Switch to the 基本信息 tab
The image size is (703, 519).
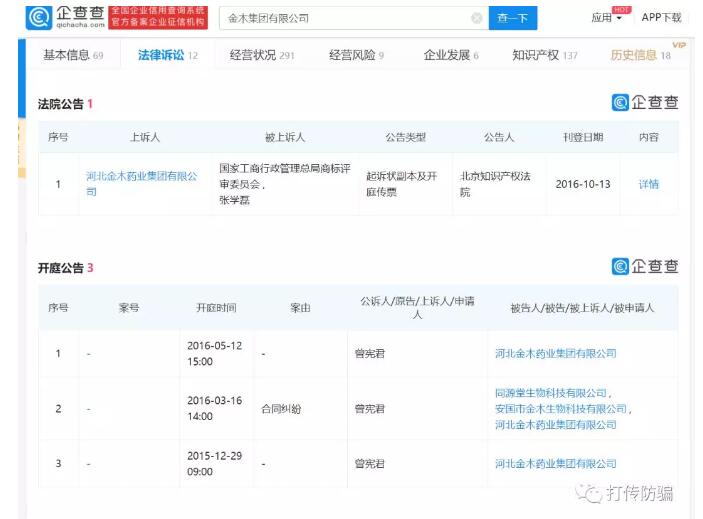coord(73,55)
